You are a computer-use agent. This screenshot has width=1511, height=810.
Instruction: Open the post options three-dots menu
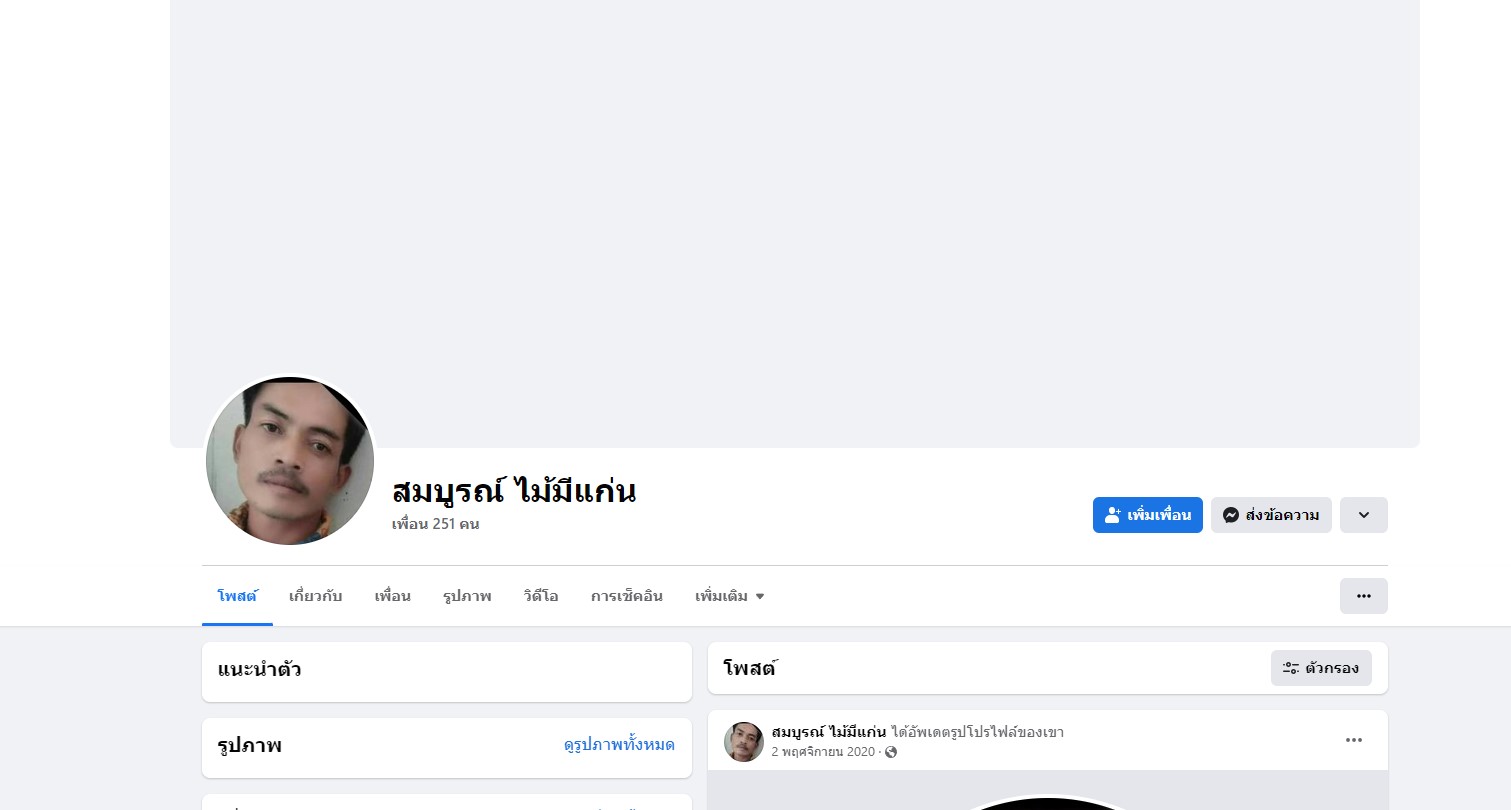tap(1354, 740)
